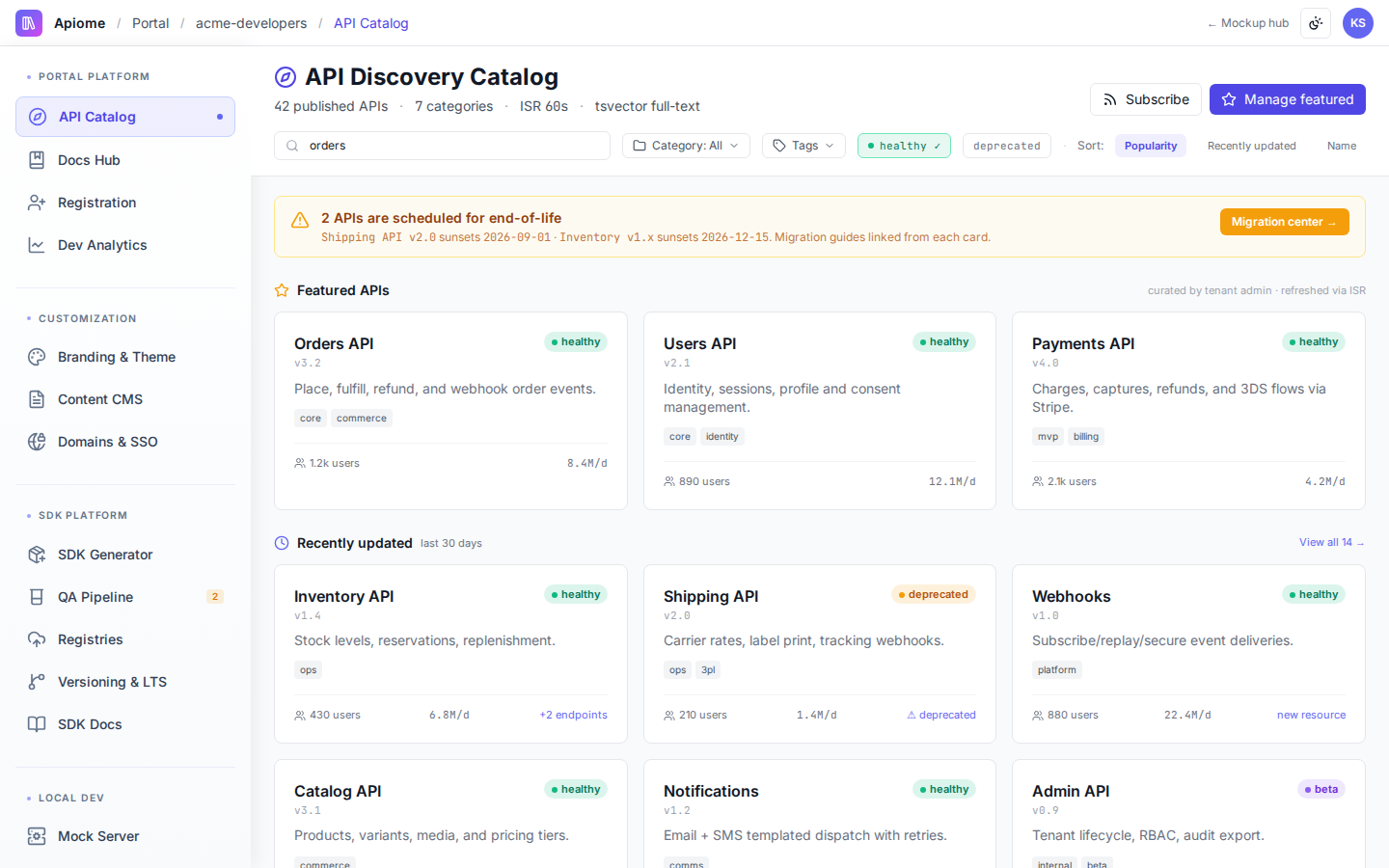Click the compass icon beside API Discovery Catalog title
This screenshot has width=1389, height=868.
pos(286,77)
